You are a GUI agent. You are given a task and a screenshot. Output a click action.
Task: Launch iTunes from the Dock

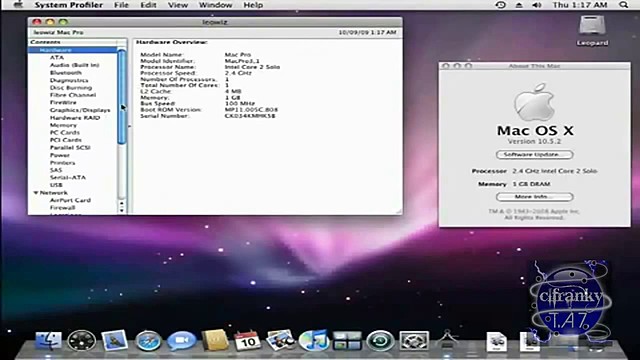pyautogui.click(x=313, y=340)
